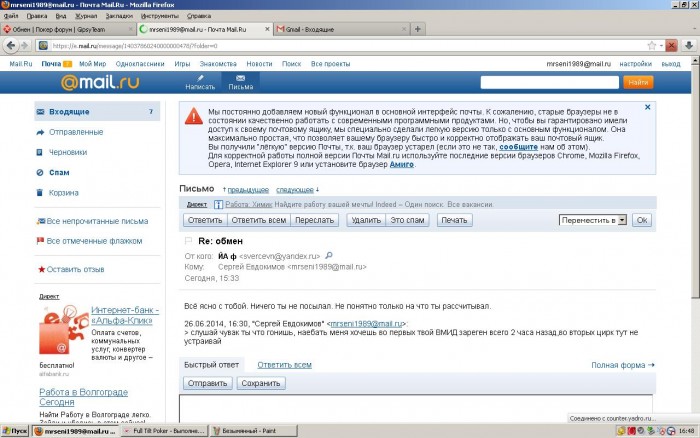
Task: Open the Справка menu
Action: click(199, 16)
